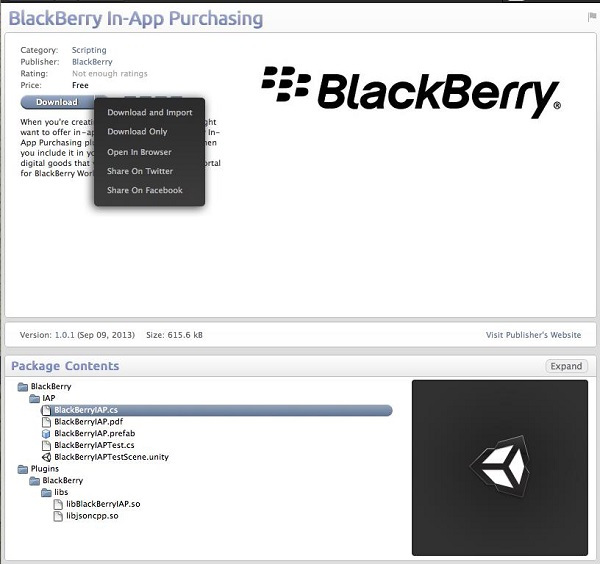Click the Size: 615.6 kB text
Screen dimensions: 600x564
coord(174,335)
